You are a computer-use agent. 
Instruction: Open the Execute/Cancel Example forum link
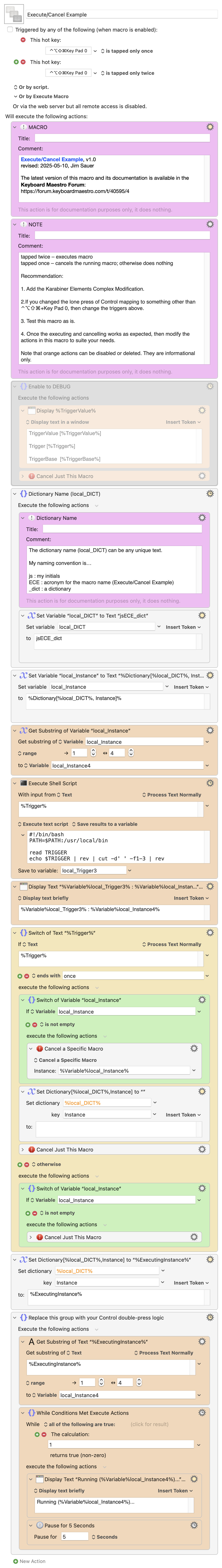tap(52, 159)
